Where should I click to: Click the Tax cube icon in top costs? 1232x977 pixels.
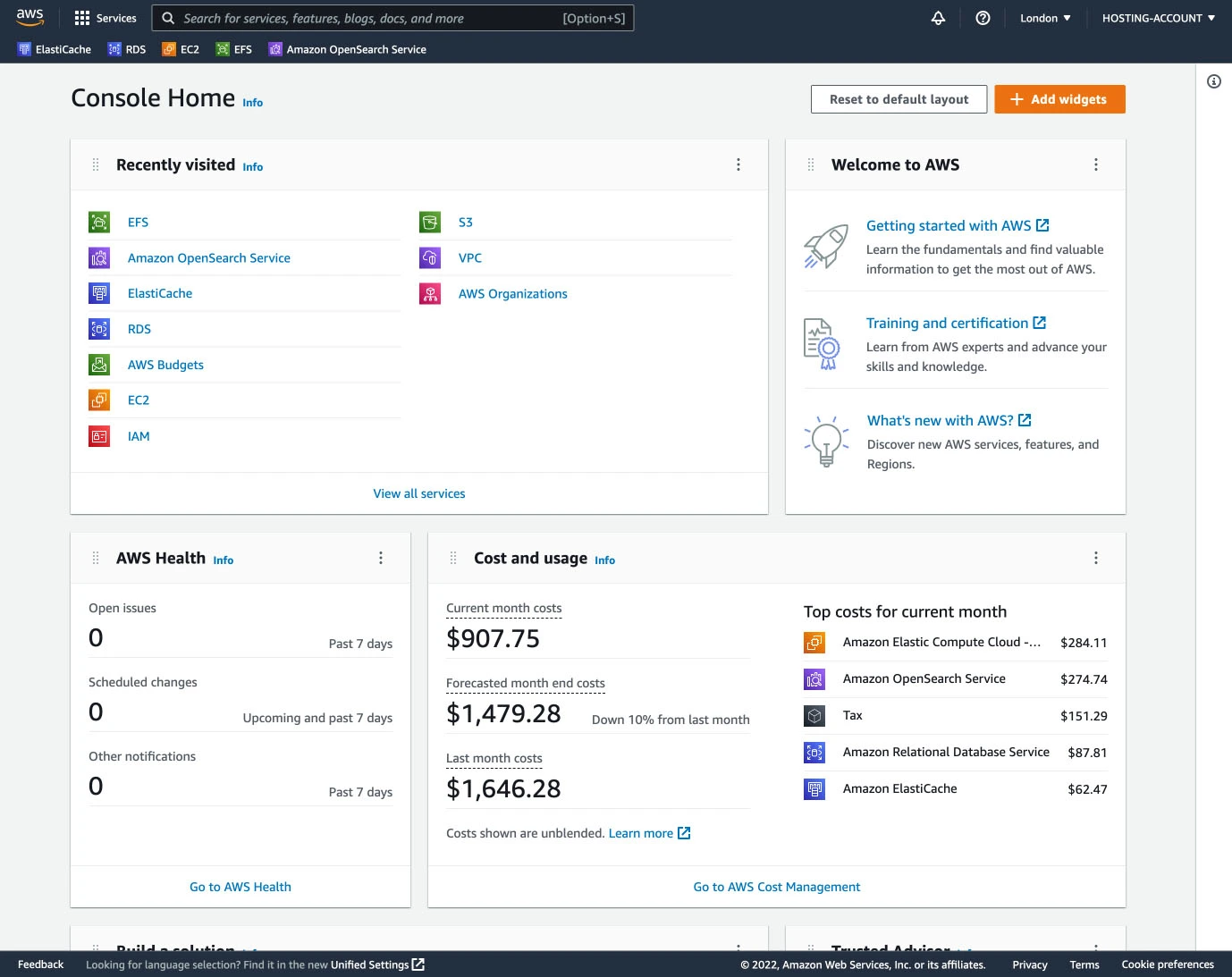point(814,715)
